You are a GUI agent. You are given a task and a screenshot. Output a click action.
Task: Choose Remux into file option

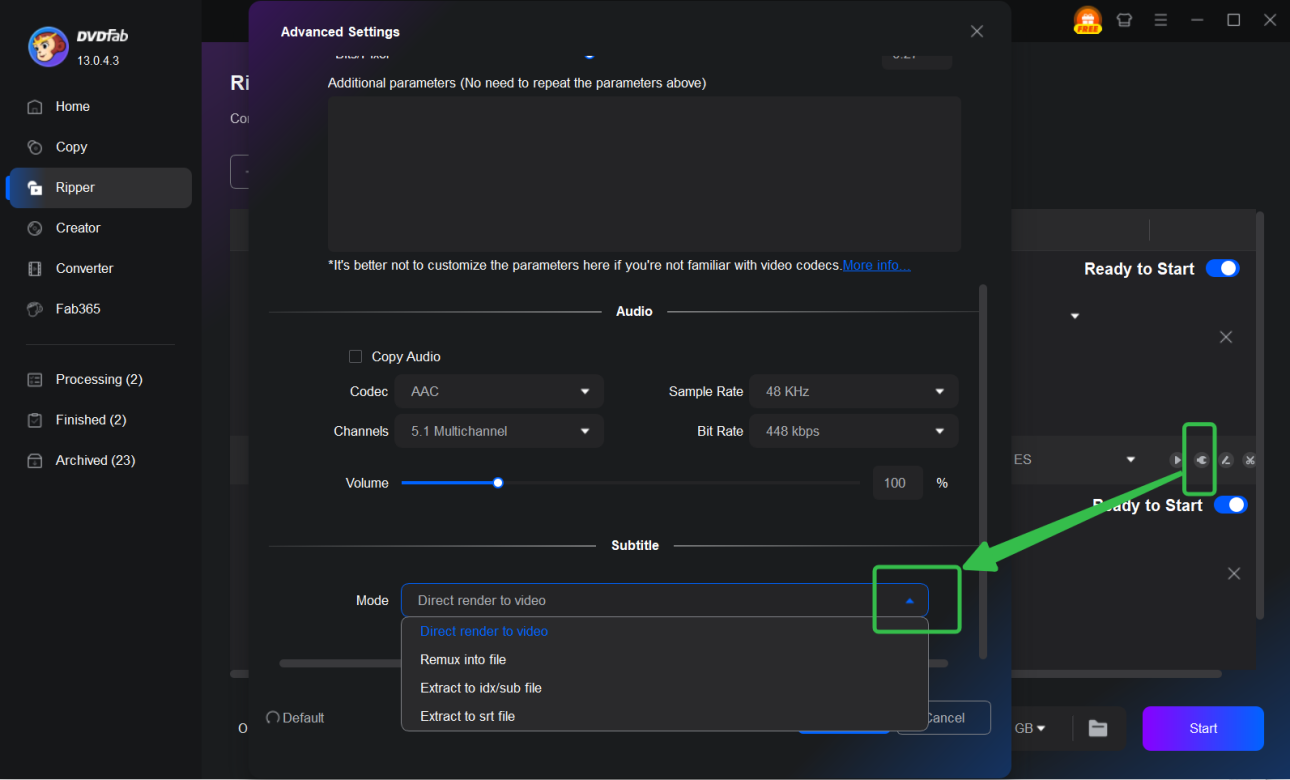(463, 660)
